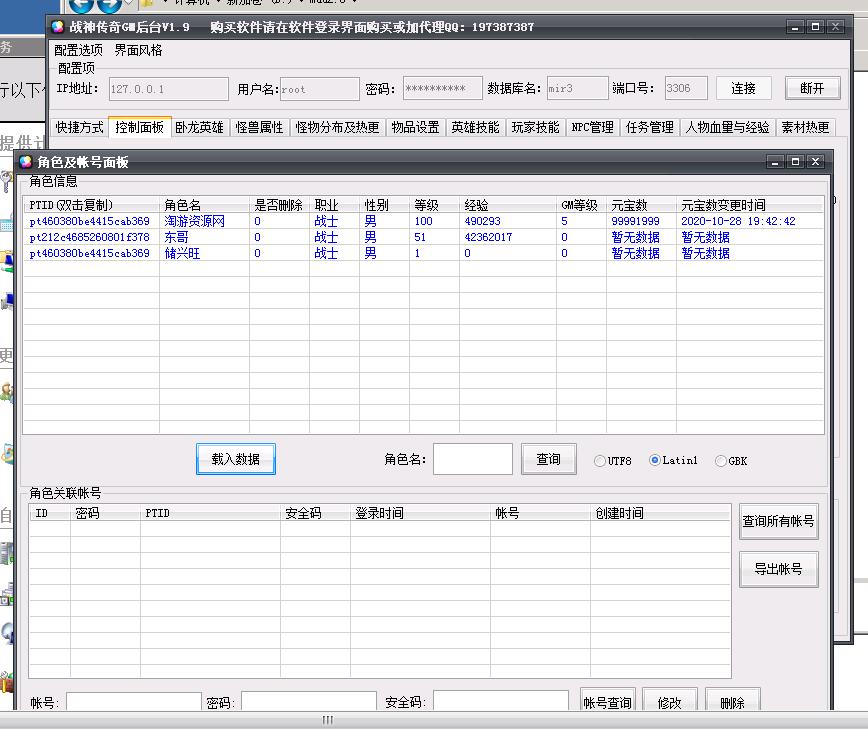Viewport: 868px width, 729px height.
Task: Switch to the 卧龙英雄 tab
Action: tap(199, 128)
